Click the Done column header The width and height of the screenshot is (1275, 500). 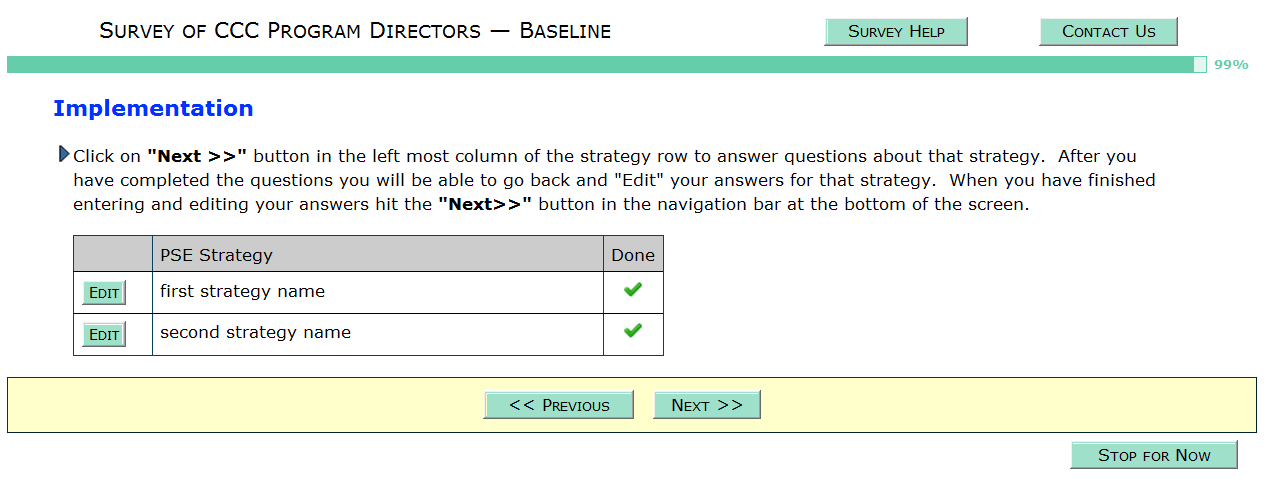click(633, 255)
